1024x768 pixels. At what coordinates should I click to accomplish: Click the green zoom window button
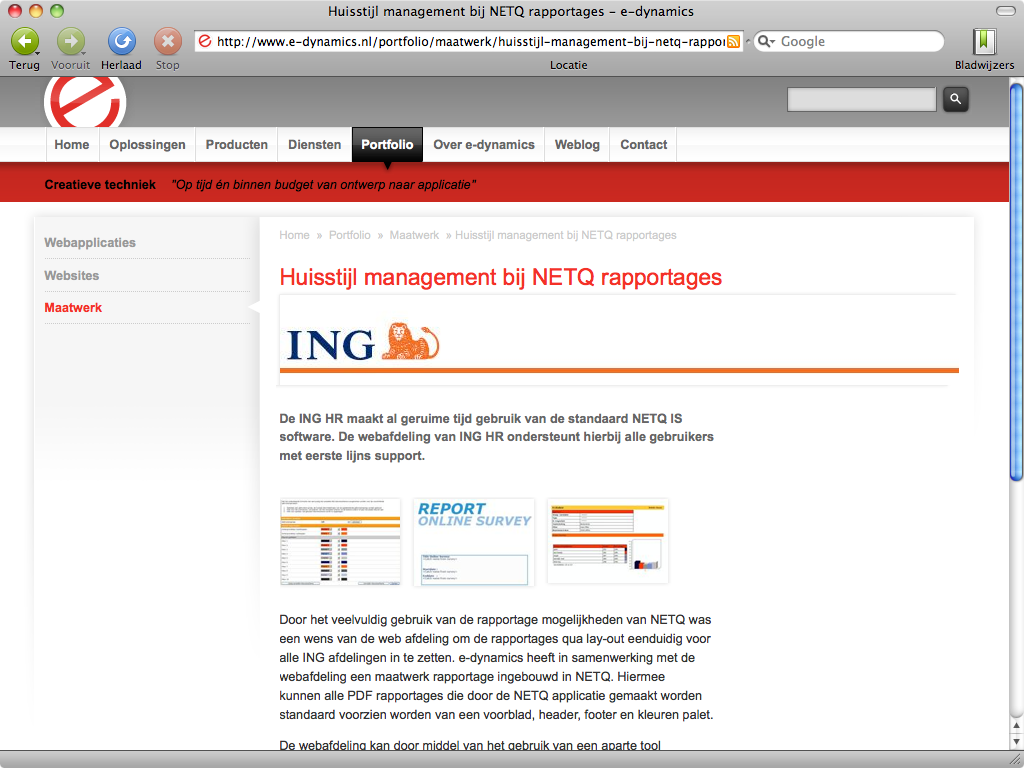pos(57,11)
